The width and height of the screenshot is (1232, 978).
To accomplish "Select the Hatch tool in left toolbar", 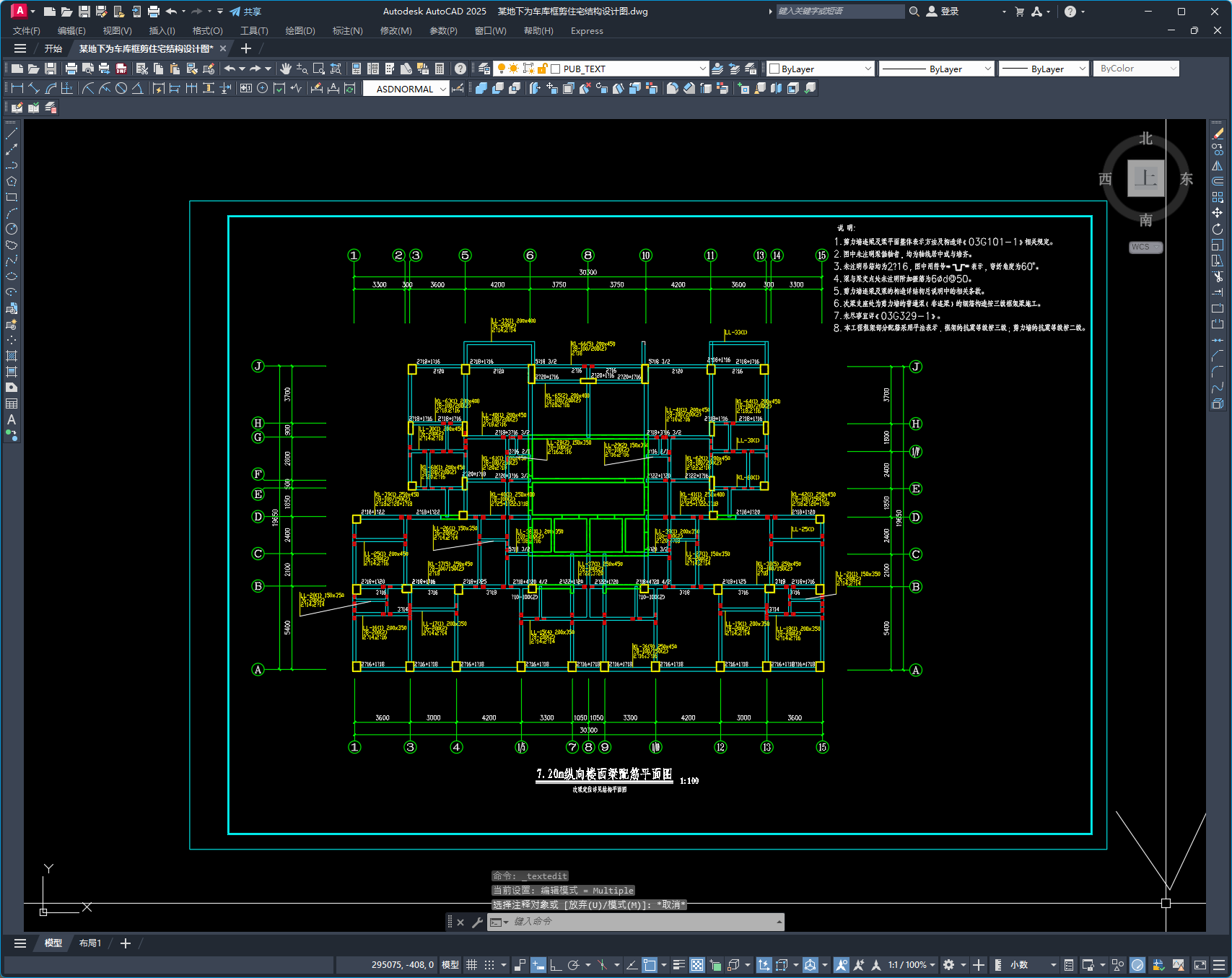I will (12, 356).
